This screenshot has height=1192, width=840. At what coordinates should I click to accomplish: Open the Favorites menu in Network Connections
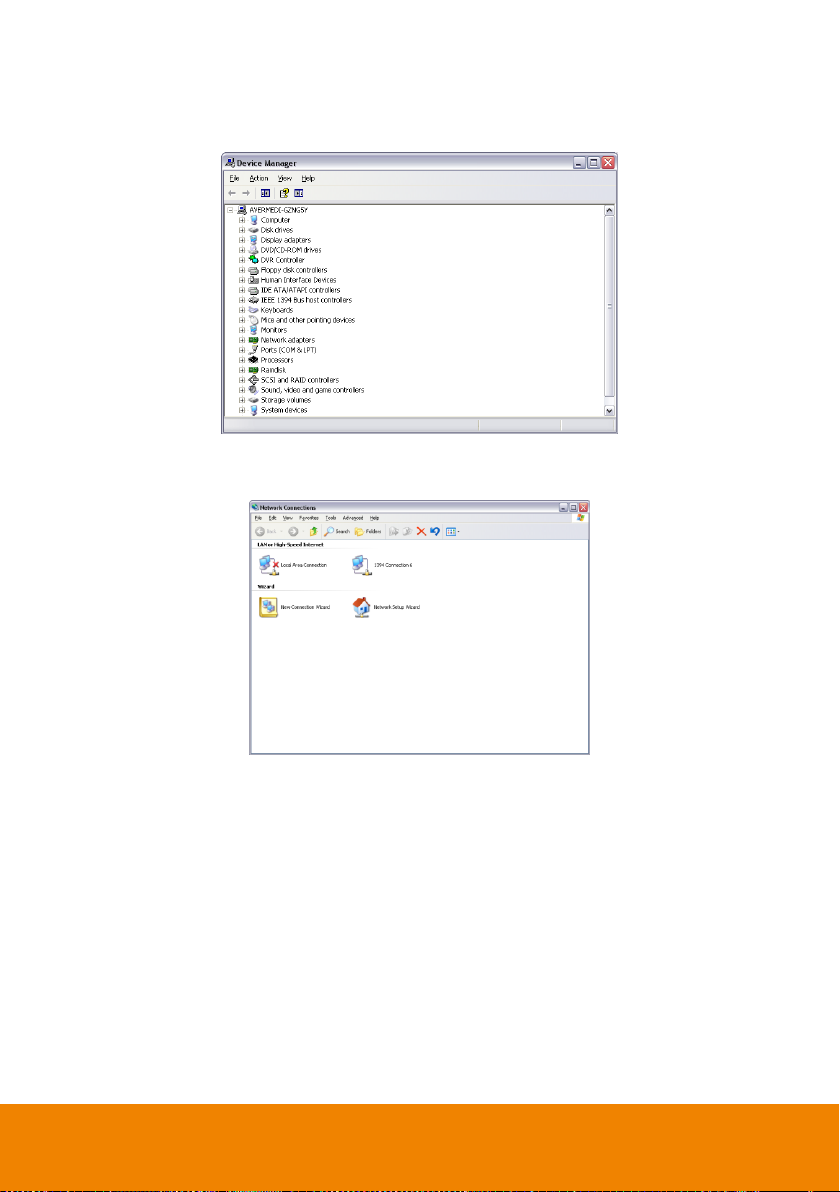pos(309,518)
